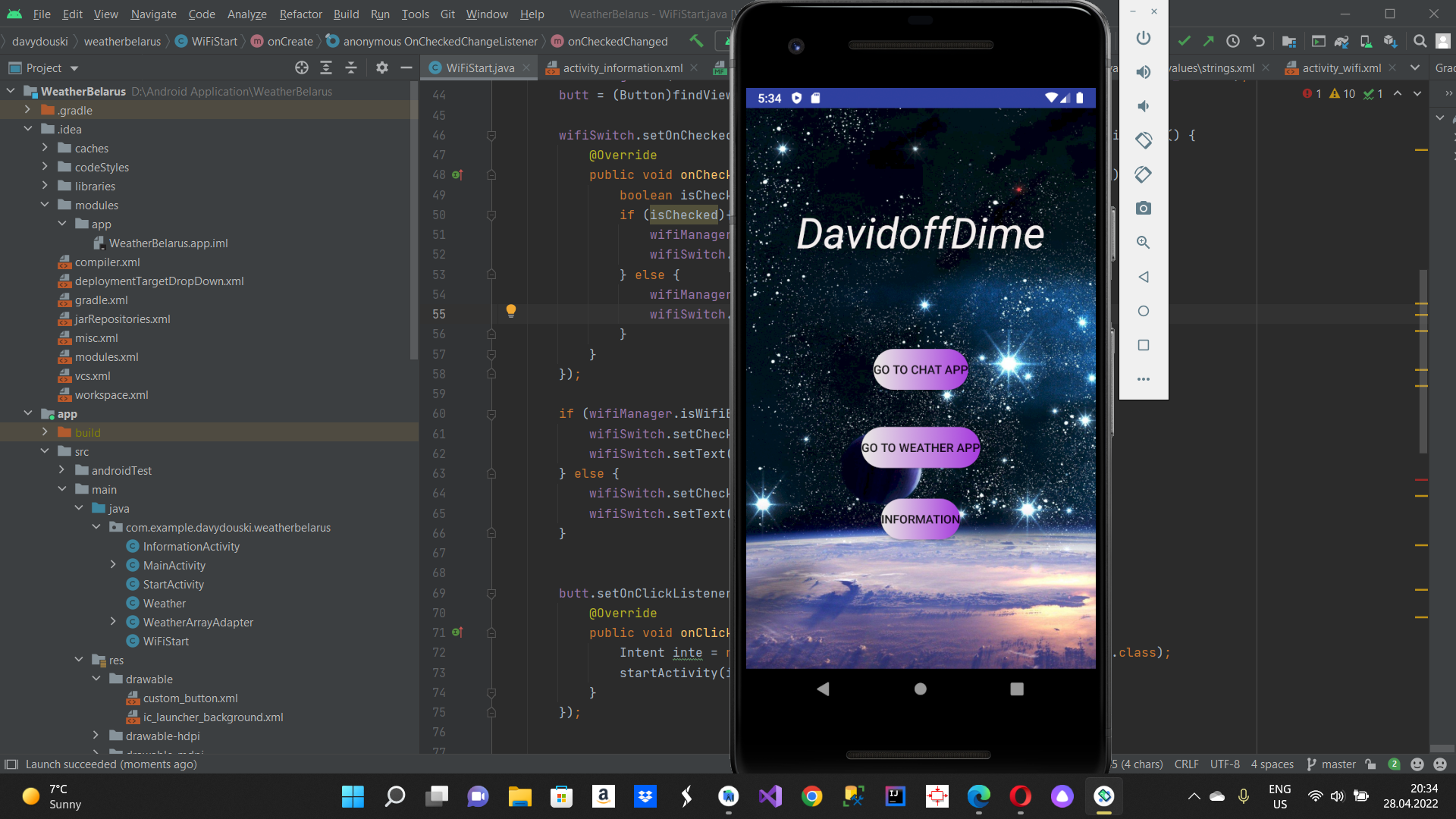This screenshot has width=1456, height=819.
Task: Expand the WeatherArrayAdapter node
Action: (113, 622)
